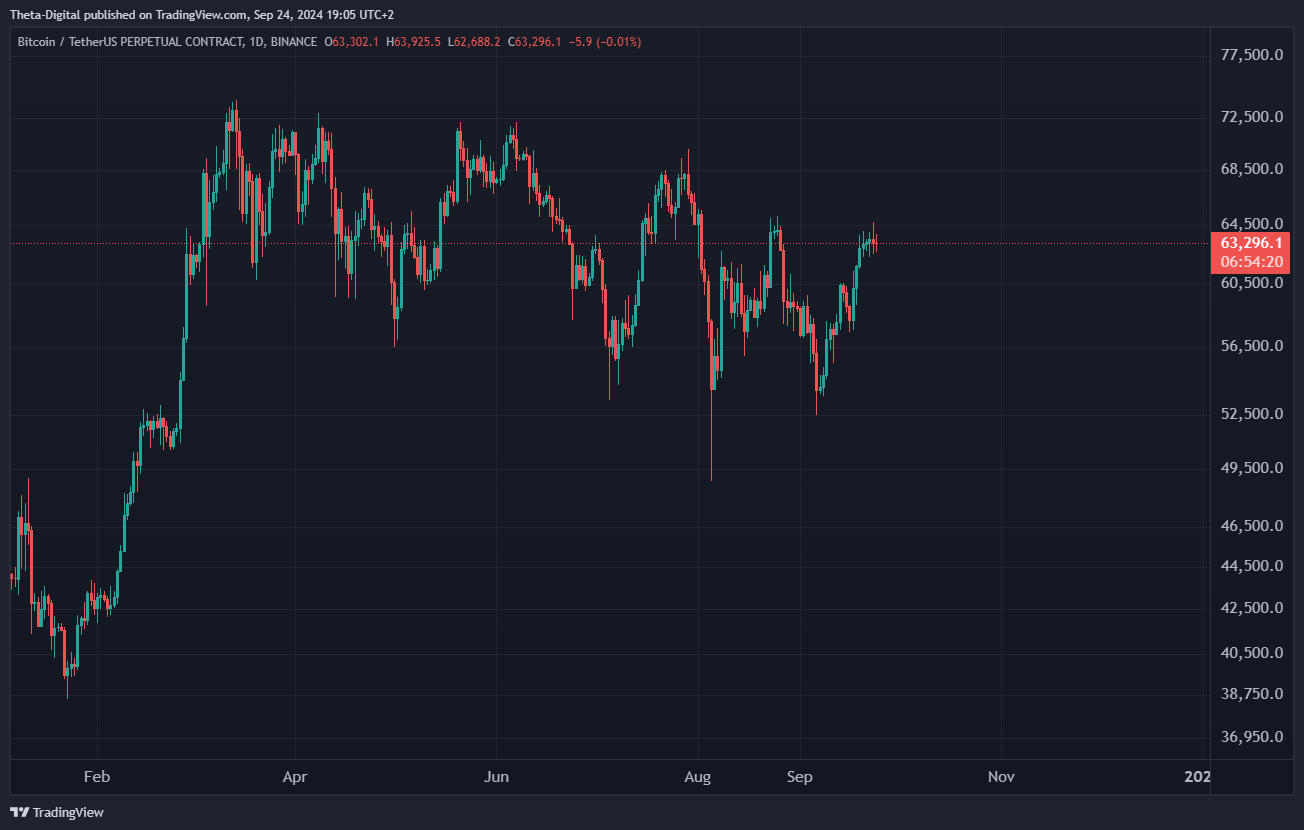
Task: Click the TradingView wordmark at bottom left
Action: coord(69,812)
